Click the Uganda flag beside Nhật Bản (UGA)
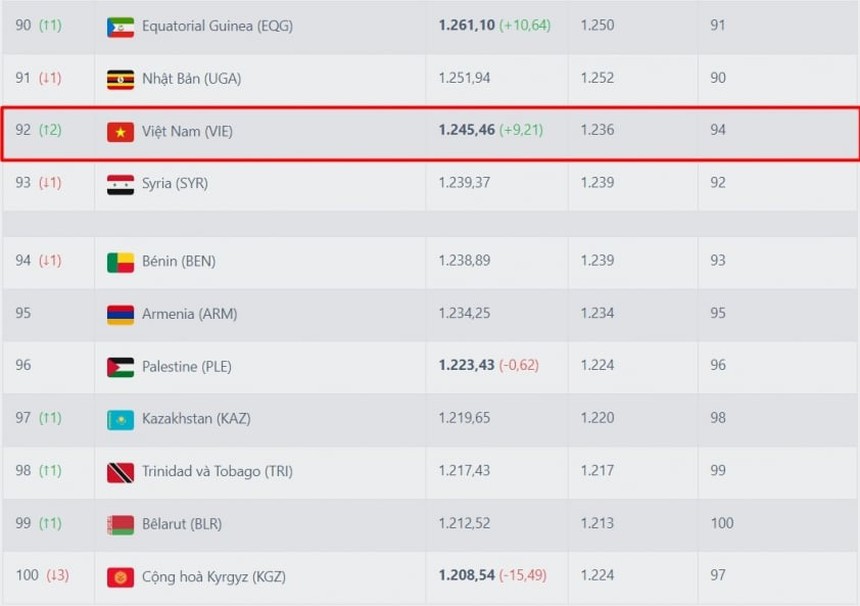The height and width of the screenshot is (606, 860). click(120, 79)
